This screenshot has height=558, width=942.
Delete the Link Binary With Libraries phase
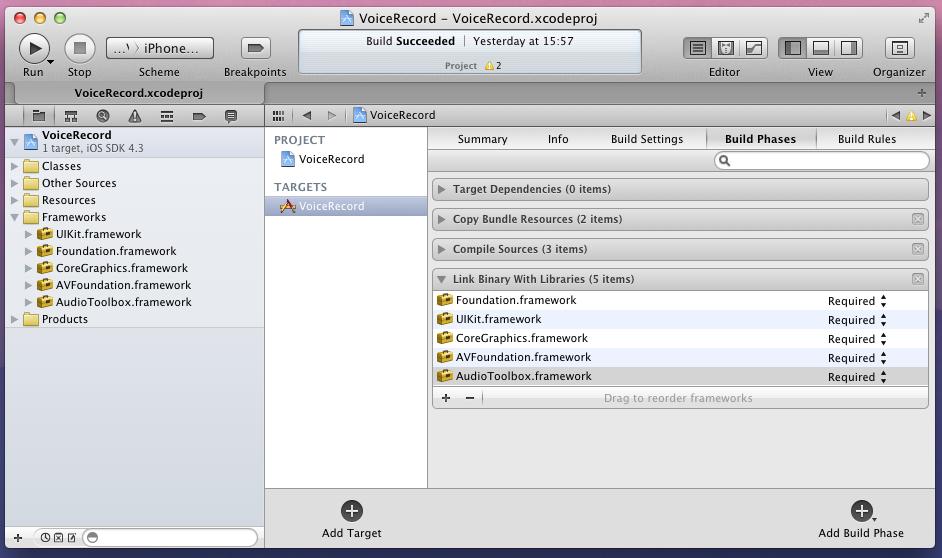pos(918,279)
